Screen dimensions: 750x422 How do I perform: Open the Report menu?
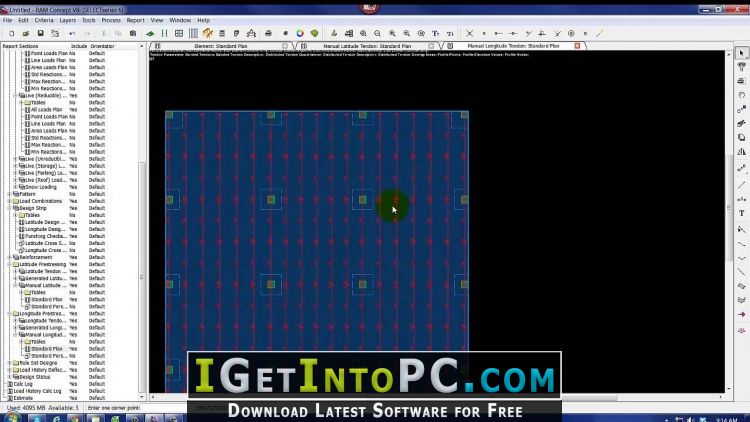135,21
